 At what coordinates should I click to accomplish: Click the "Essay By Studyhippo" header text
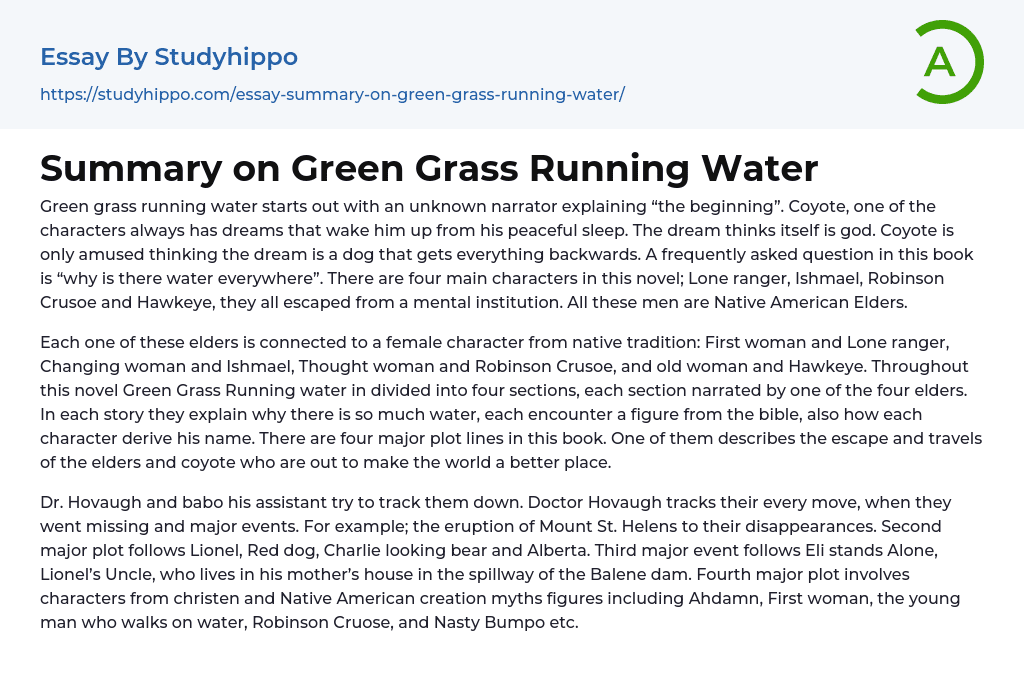point(169,57)
